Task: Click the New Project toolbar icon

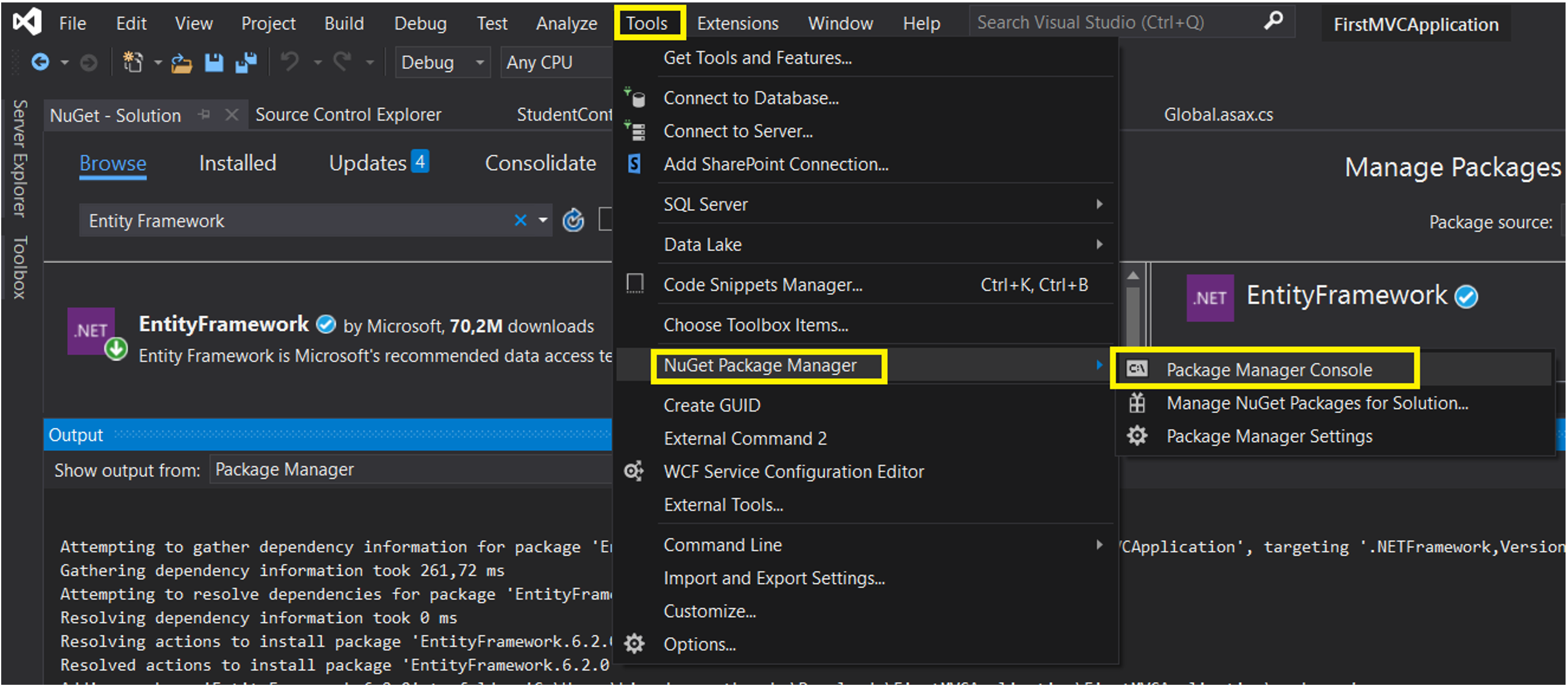Action: pos(133,62)
